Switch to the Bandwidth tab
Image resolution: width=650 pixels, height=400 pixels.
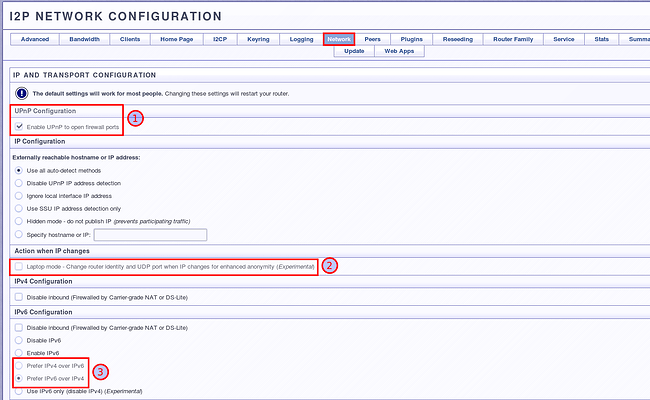coord(85,39)
